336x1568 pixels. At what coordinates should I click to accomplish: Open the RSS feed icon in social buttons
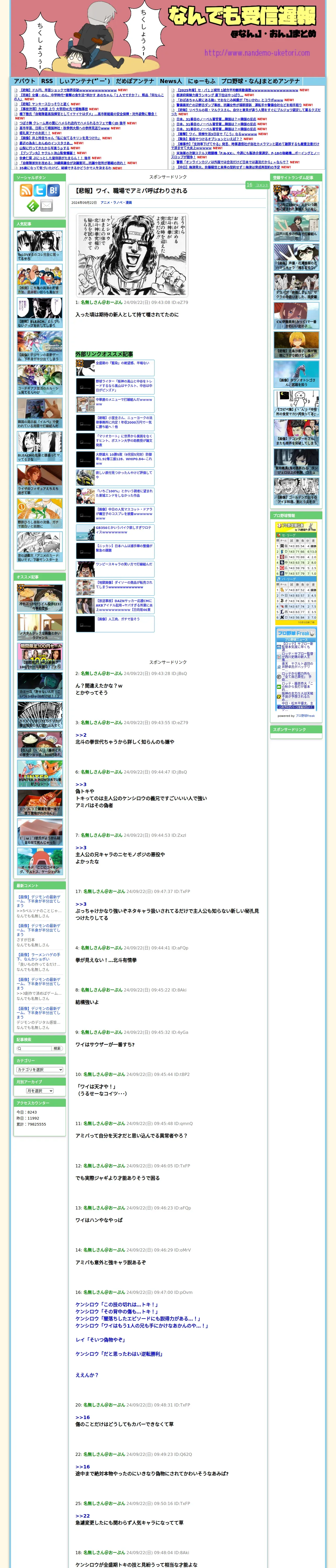(26, 191)
